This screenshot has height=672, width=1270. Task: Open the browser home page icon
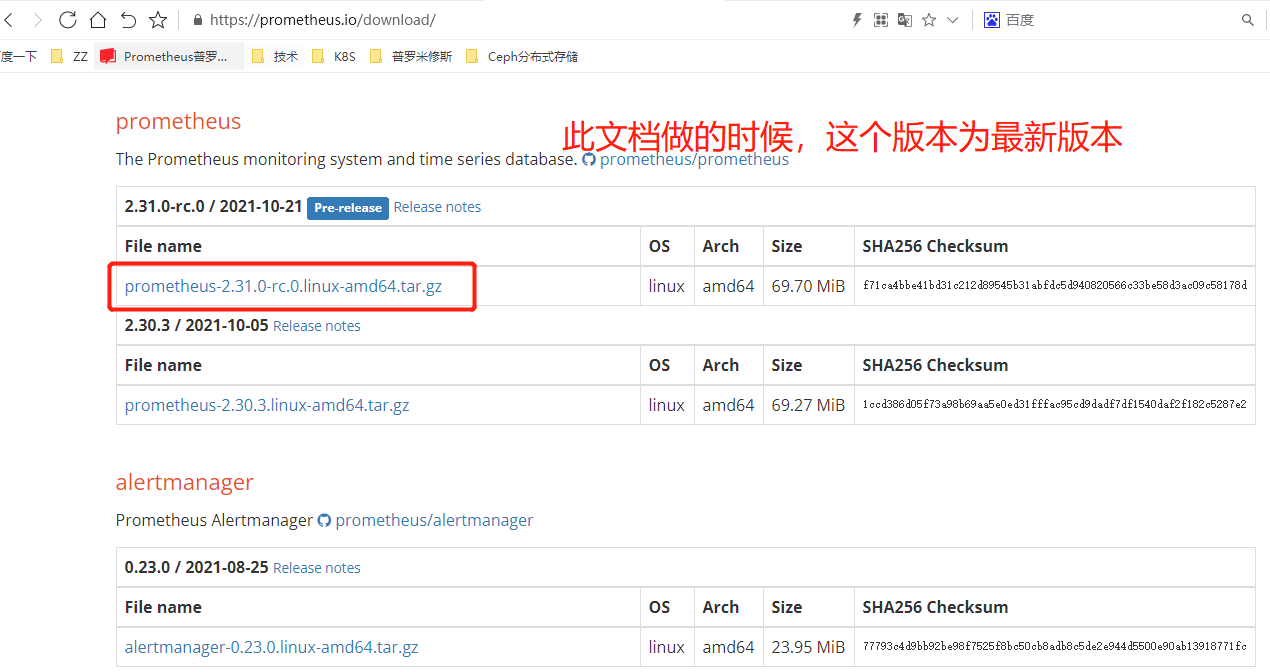coord(98,19)
